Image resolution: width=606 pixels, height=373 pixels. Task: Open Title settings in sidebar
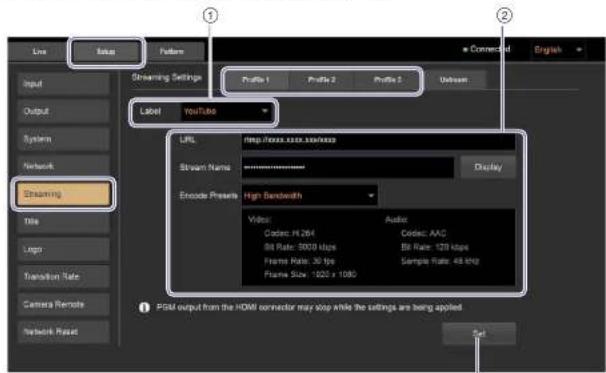tap(63, 221)
